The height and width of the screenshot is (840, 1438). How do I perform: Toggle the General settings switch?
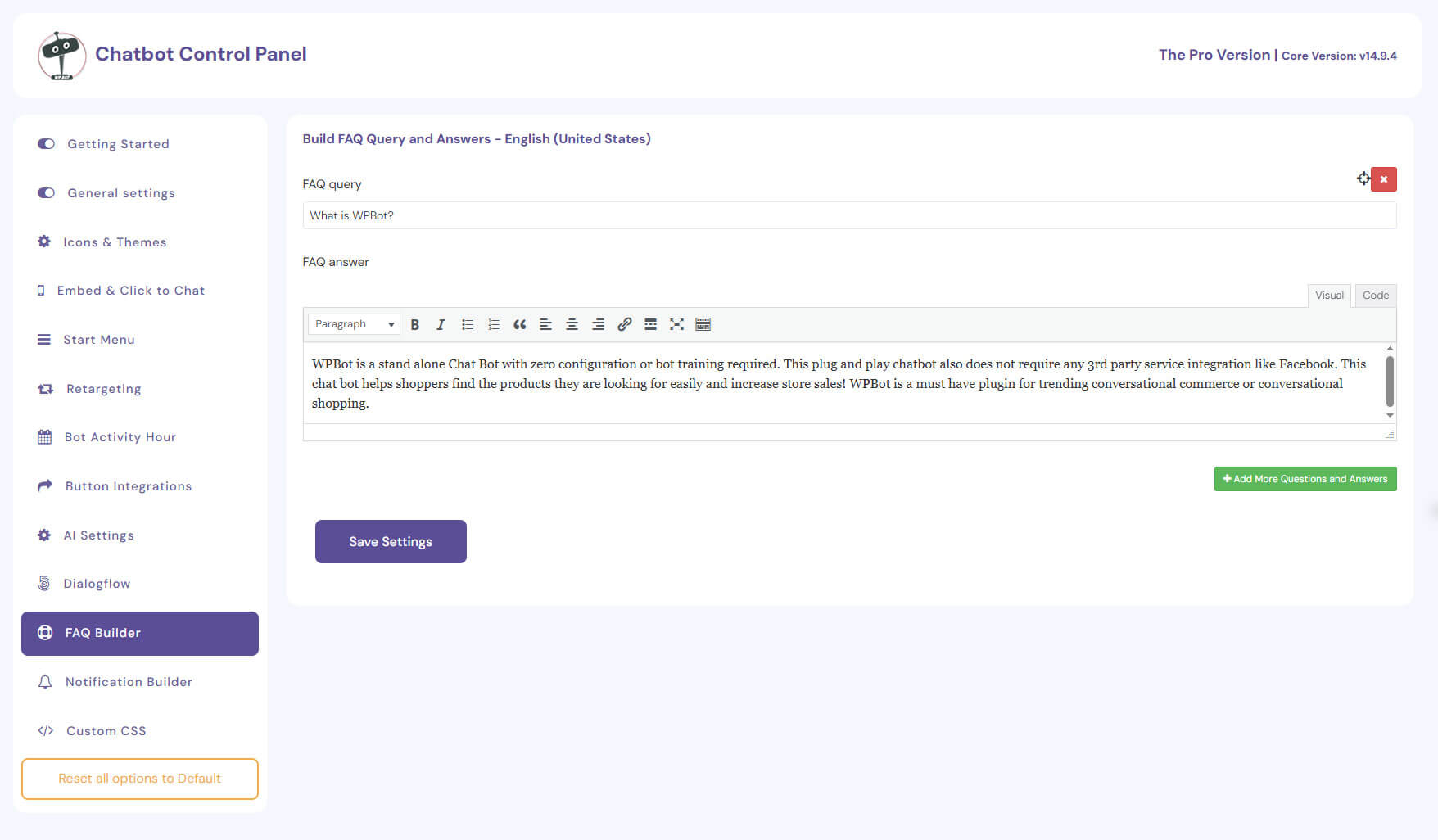pyautogui.click(x=46, y=192)
